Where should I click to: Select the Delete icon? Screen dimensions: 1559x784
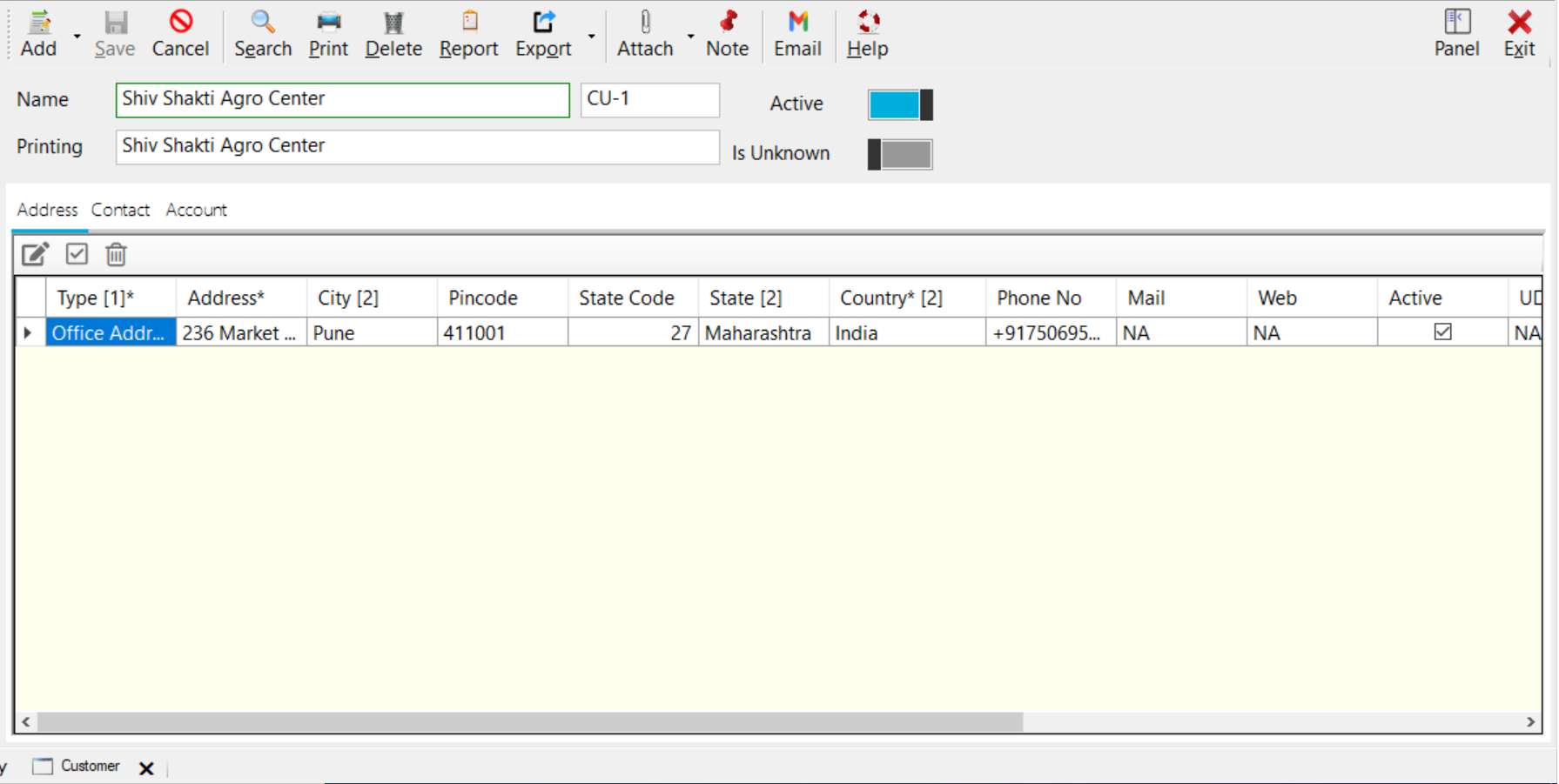(x=393, y=33)
